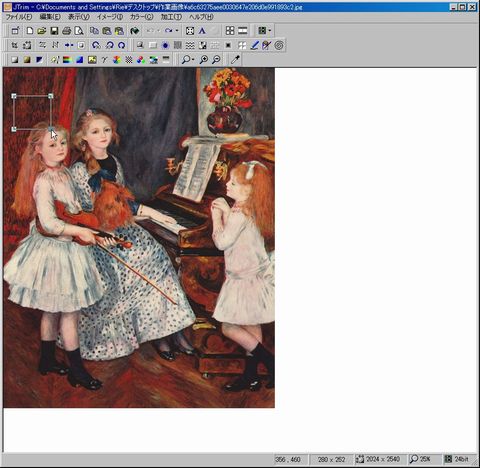Click the 24bit color depth indicator

(460, 459)
